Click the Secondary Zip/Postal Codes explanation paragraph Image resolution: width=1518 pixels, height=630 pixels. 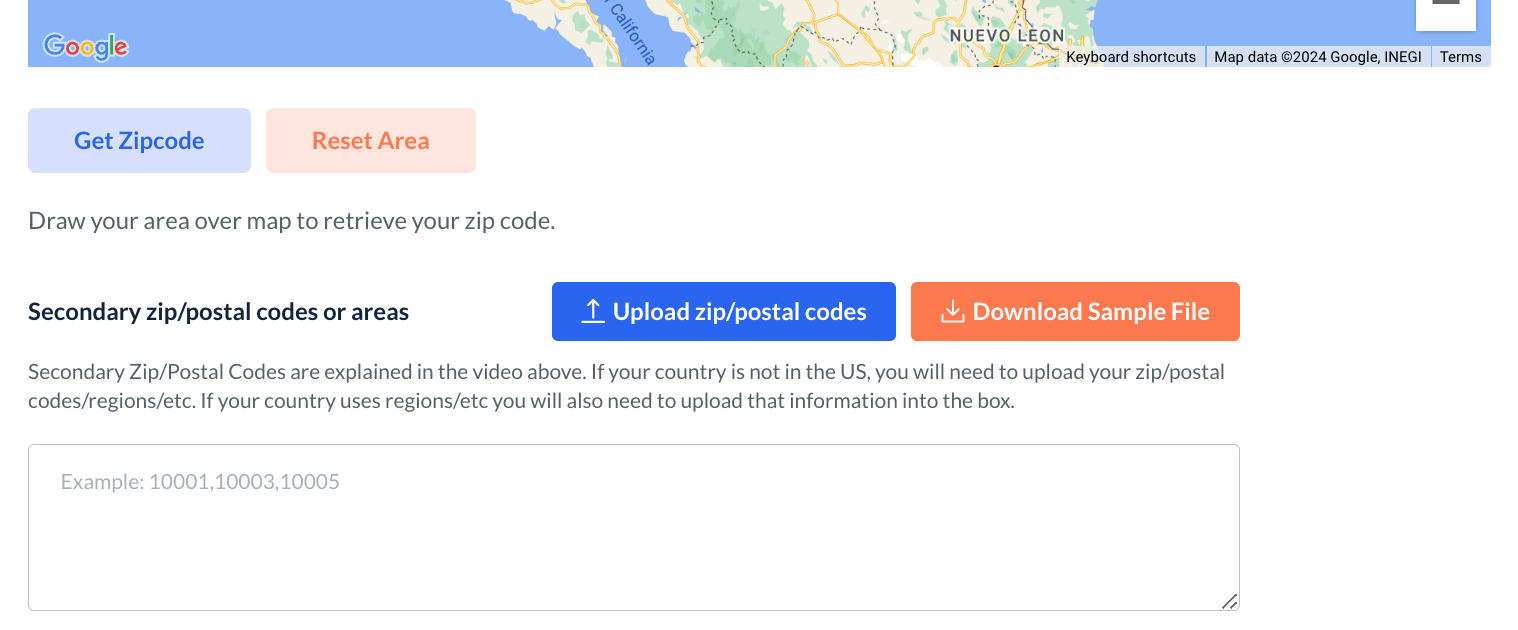click(x=626, y=387)
